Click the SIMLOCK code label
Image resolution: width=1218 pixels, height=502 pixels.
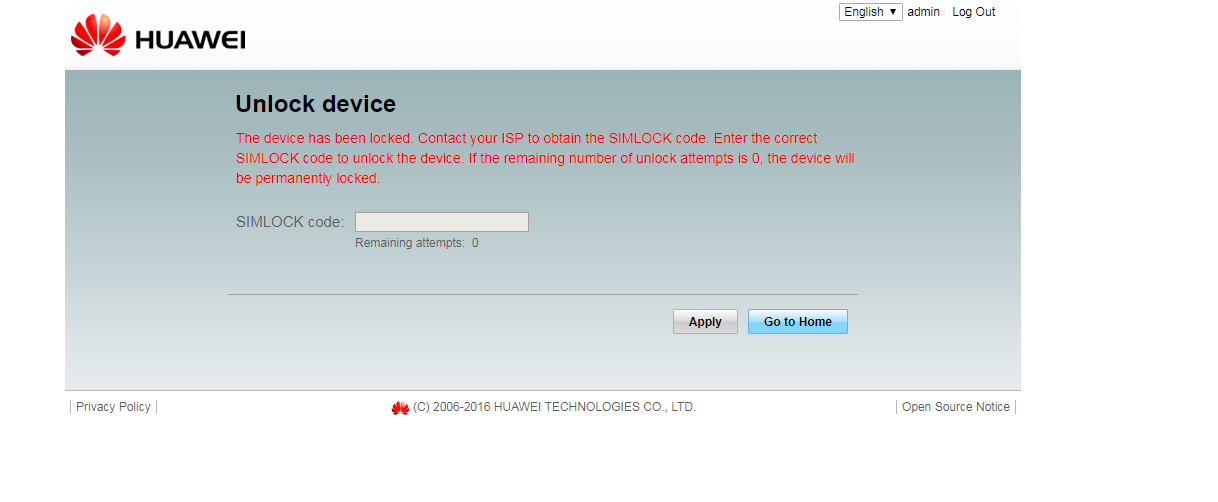click(289, 222)
